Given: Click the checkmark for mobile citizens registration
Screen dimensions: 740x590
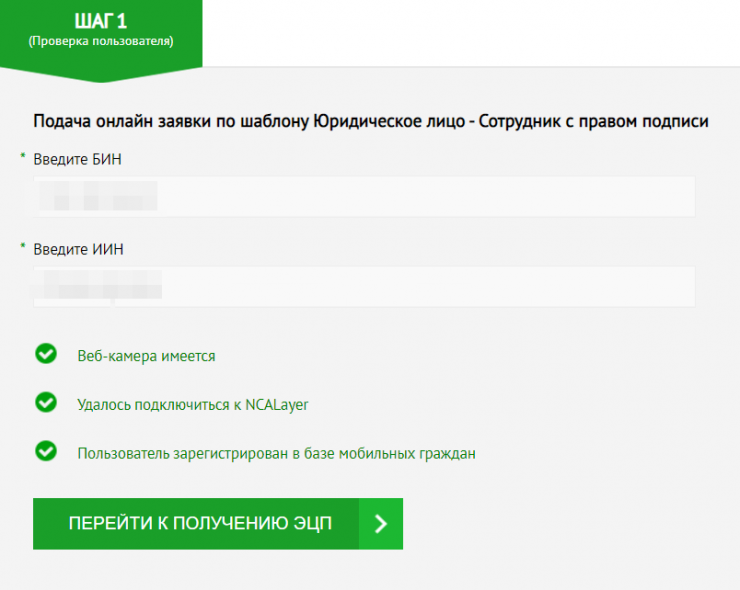Looking at the screenshot, I should coord(45,451).
